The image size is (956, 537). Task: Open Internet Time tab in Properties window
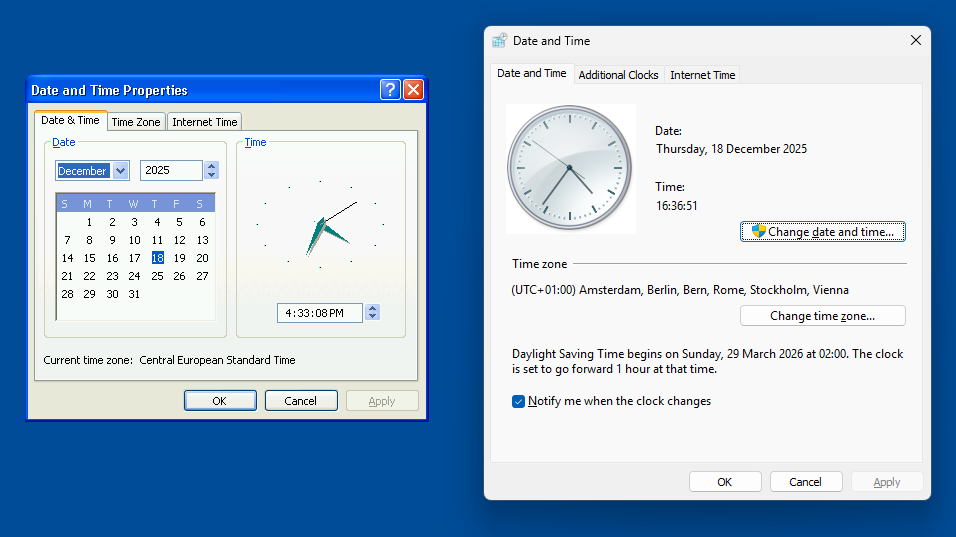[x=204, y=122]
